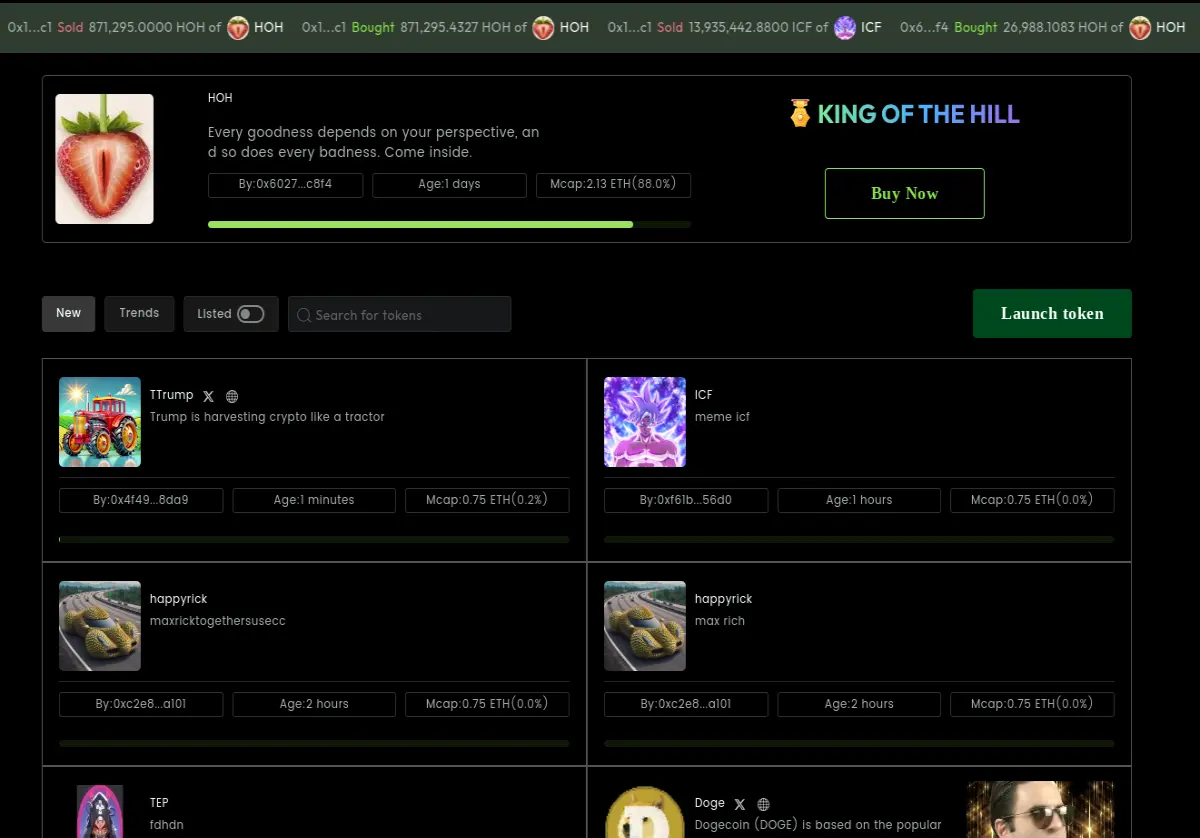Click the Age:2 hours label of max rich
The height and width of the screenshot is (838, 1200).
coord(859,704)
